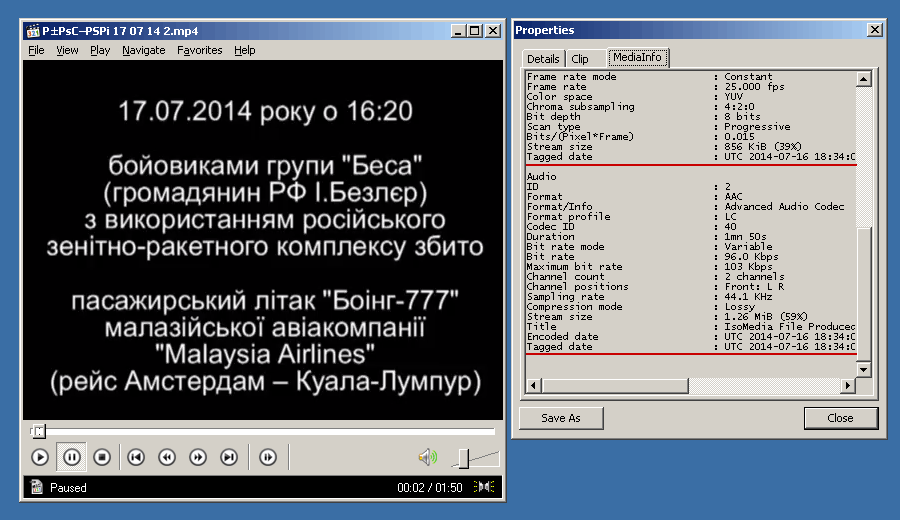Click the stereo audio indicator in status bar

coord(484,487)
